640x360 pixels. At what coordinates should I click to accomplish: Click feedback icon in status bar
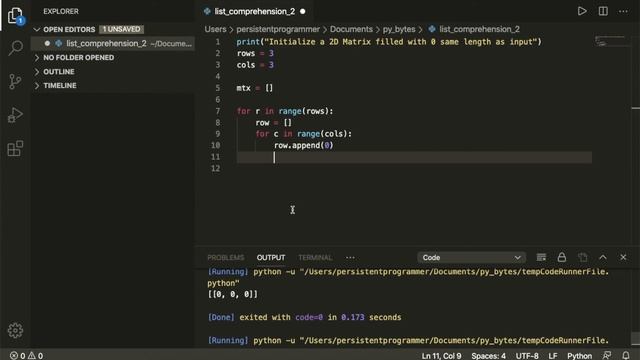click(607, 356)
